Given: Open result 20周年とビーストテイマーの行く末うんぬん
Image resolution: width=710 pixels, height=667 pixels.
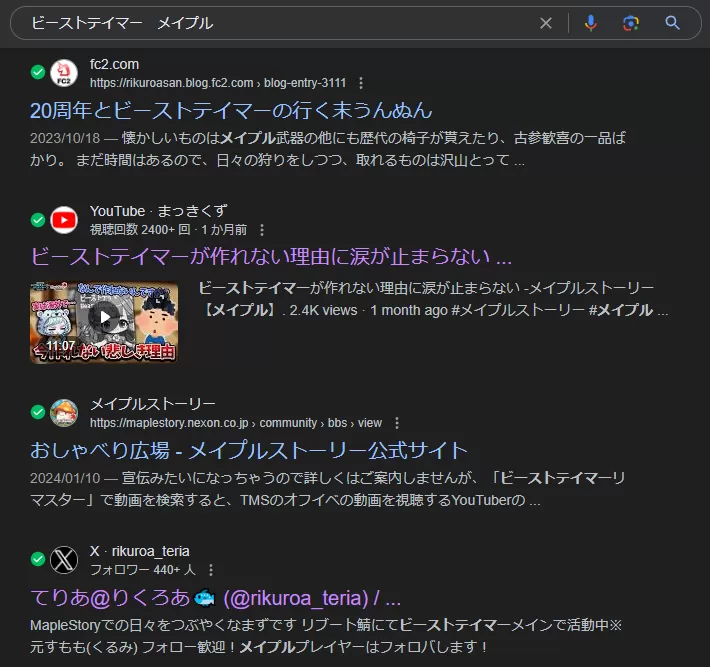Looking at the screenshot, I should click(x=231, y=110).
